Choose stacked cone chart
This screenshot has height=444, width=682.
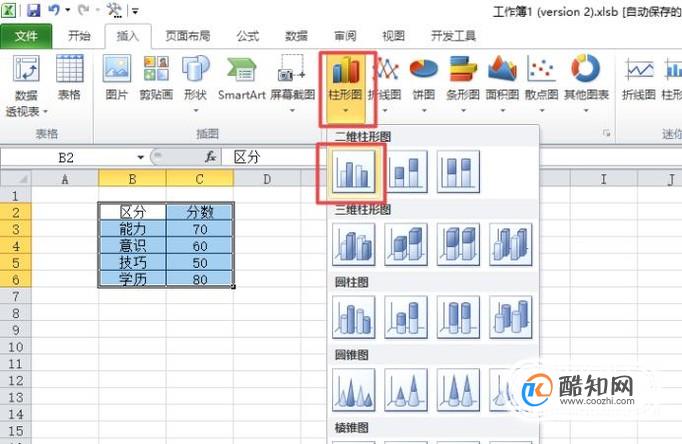[x=406, y=390]
